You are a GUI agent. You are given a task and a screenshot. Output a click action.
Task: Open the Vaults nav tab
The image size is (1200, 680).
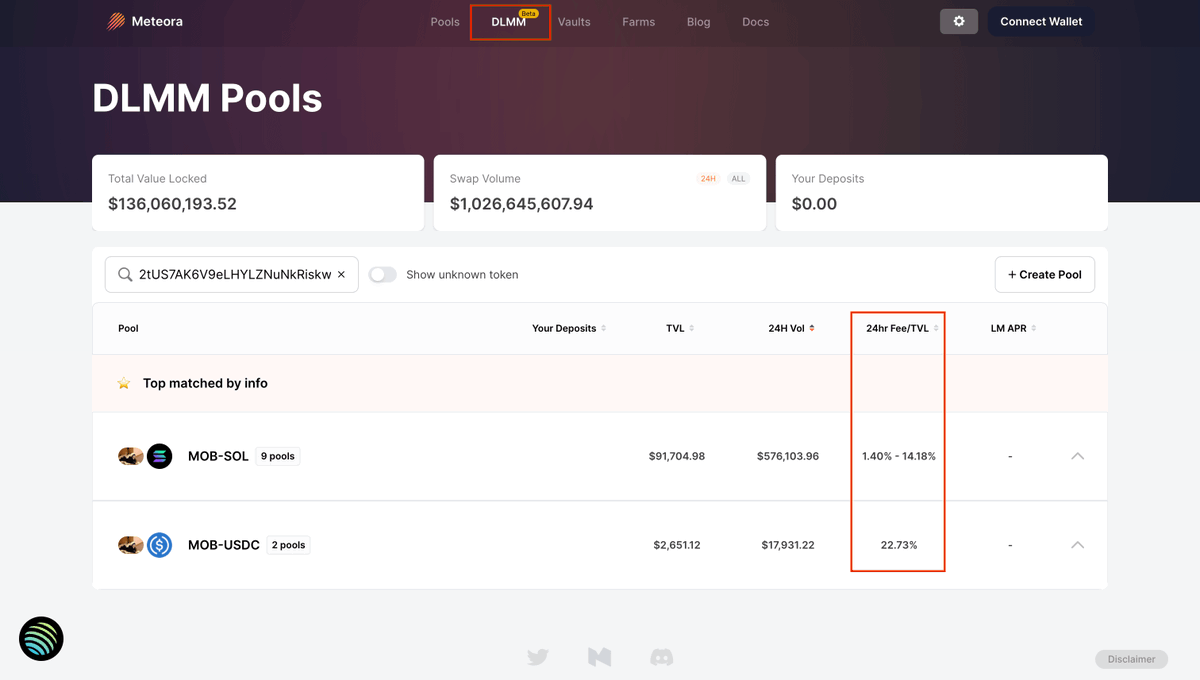click(574, 22)
